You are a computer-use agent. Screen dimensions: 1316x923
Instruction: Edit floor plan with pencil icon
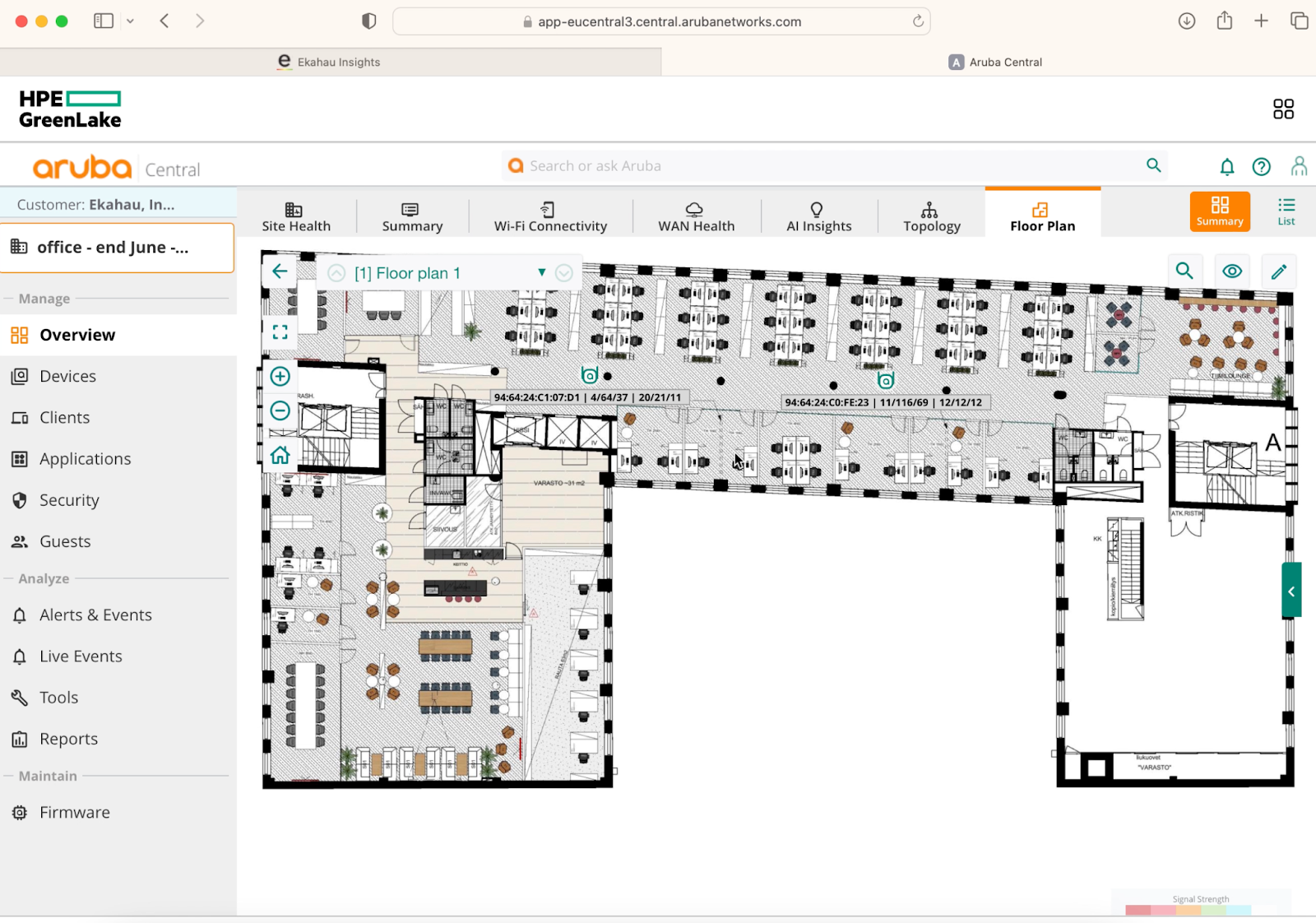(x=1279, y=271)
